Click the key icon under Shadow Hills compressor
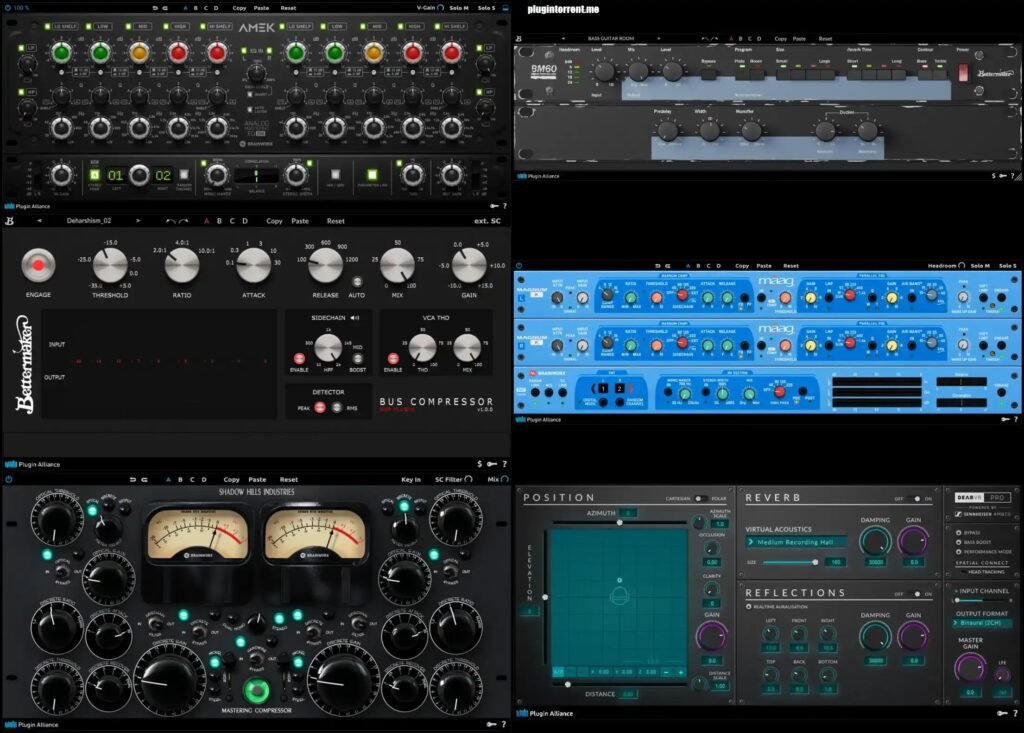Viewport: 1024px width, 733px height. coord(491,724)
